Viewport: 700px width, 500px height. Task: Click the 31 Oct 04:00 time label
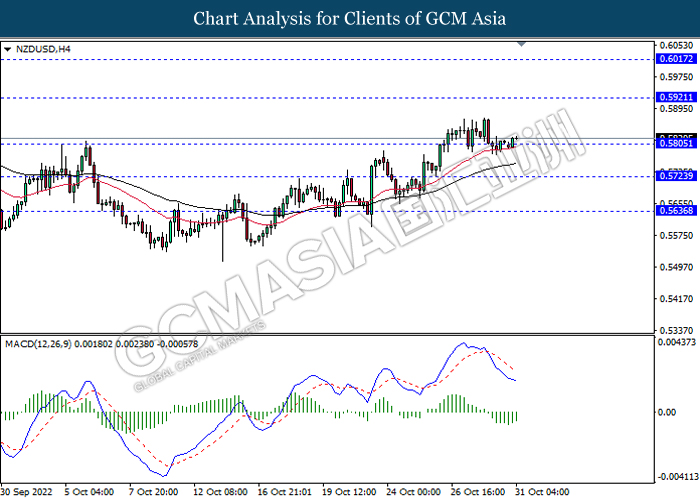click(x=542, y=492)
